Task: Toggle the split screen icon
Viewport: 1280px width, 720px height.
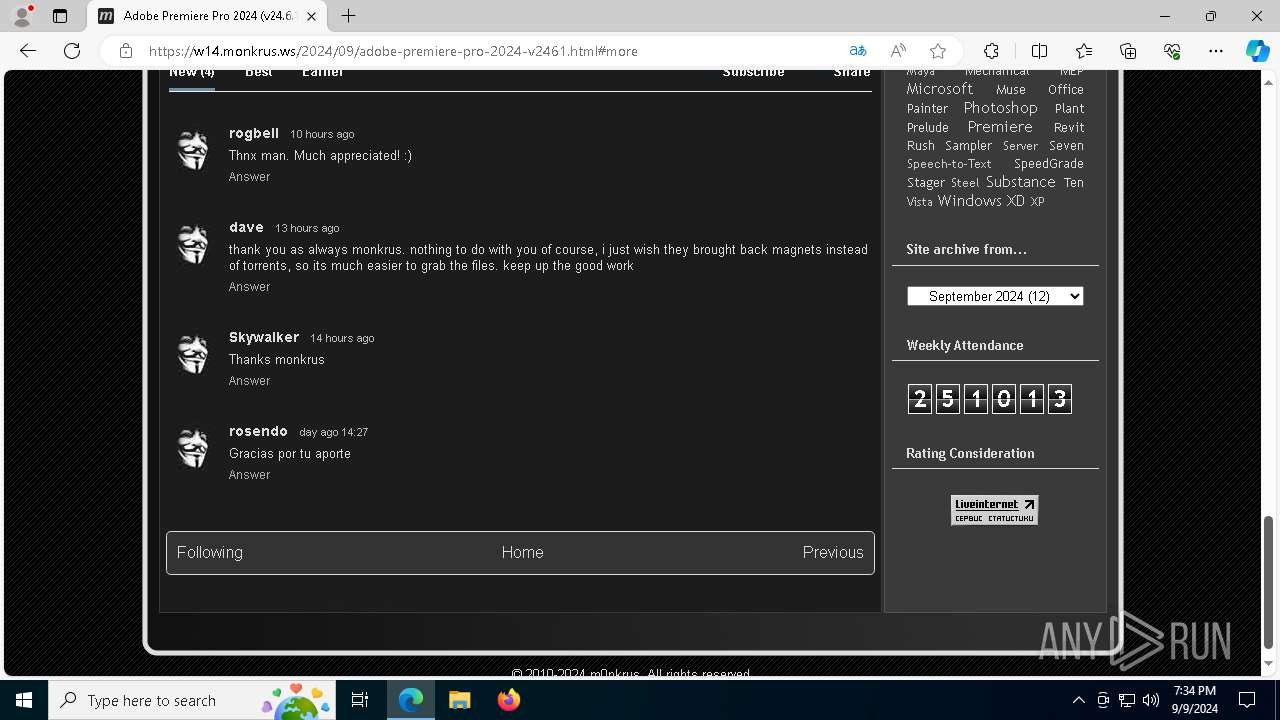Action: click(1039, 51)
